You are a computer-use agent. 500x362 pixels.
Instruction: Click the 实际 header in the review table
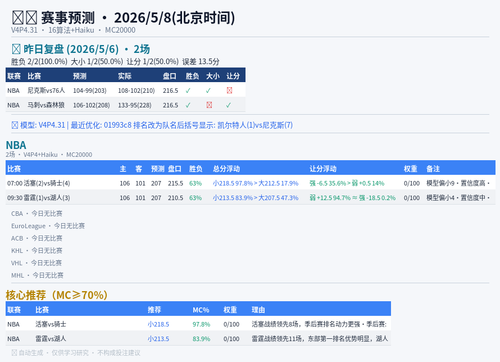(125, 76)
